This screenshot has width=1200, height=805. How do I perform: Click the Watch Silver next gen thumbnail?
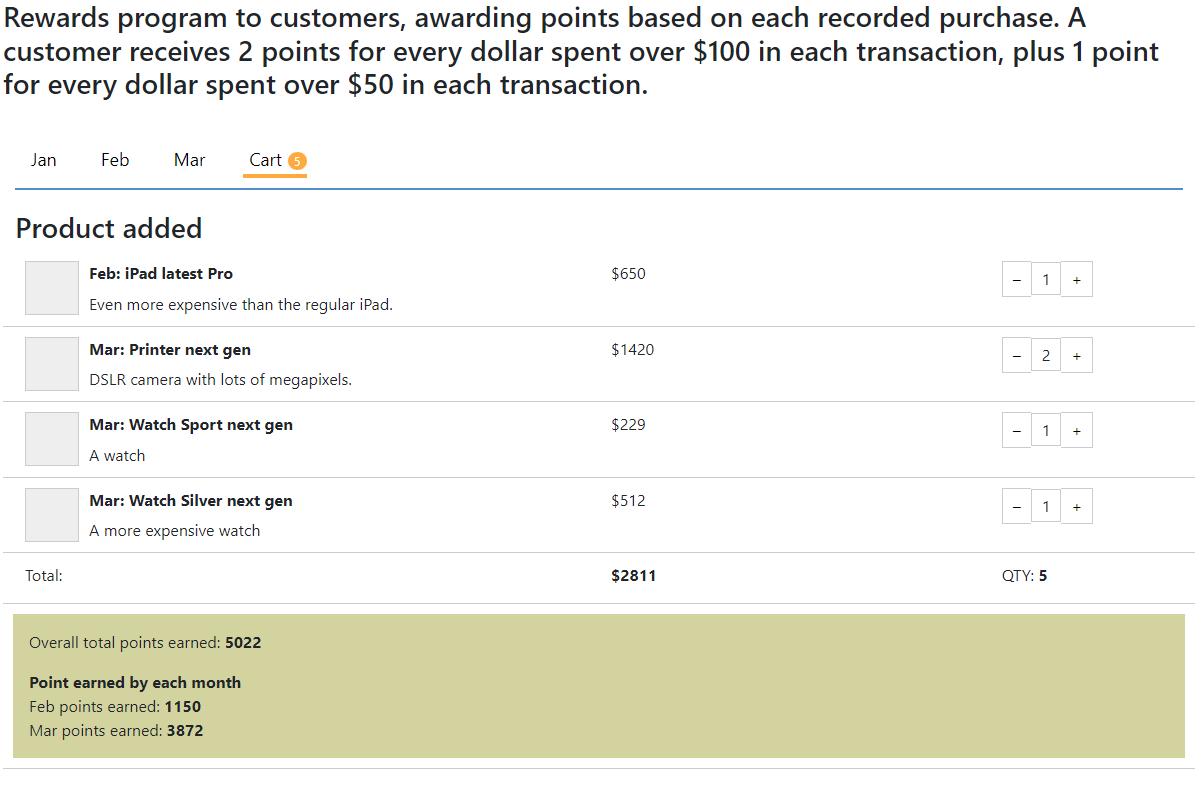[52, 515]
